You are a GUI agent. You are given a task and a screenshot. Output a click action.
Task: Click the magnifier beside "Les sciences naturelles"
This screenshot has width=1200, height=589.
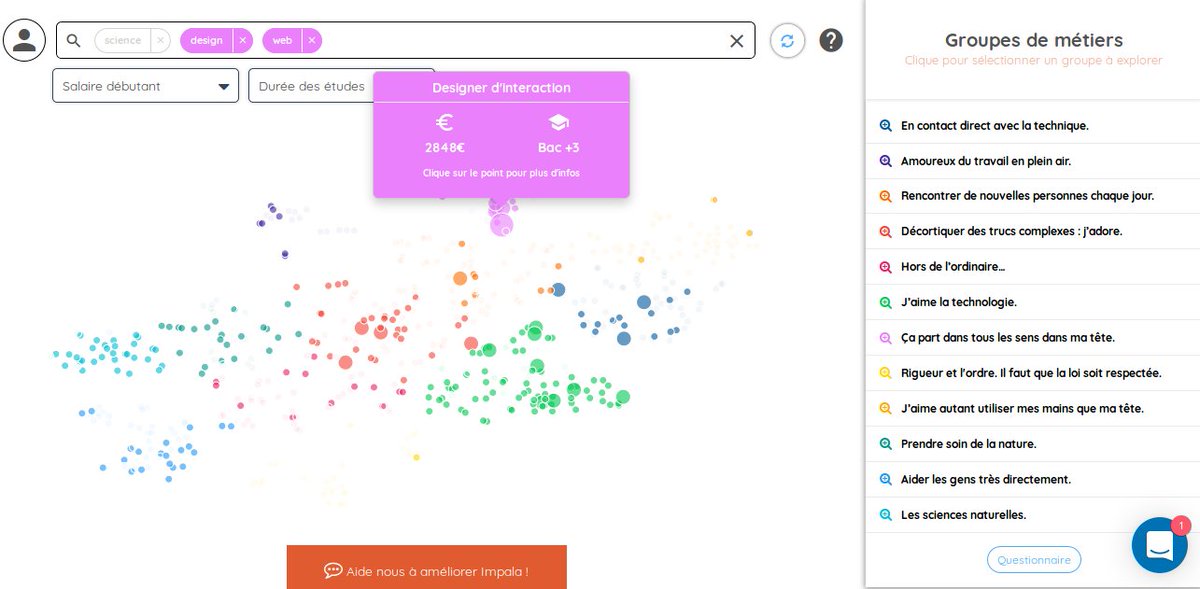point(886,514)
